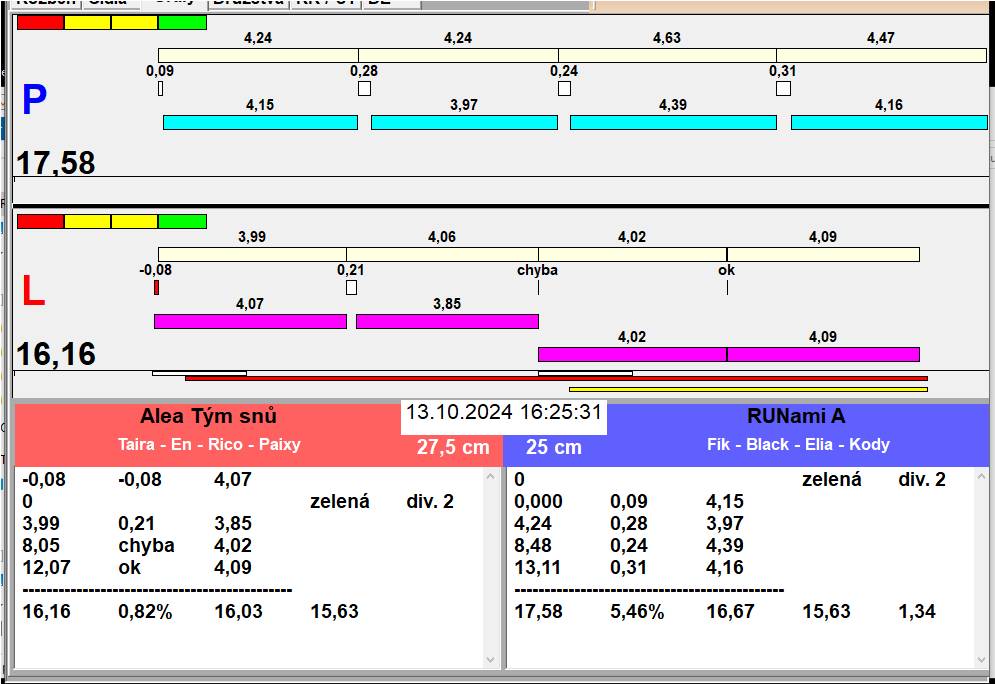The image size is (995, 684).
Task: Click the small box under 0,28 in lane P
Action: (x=364, y=89)
